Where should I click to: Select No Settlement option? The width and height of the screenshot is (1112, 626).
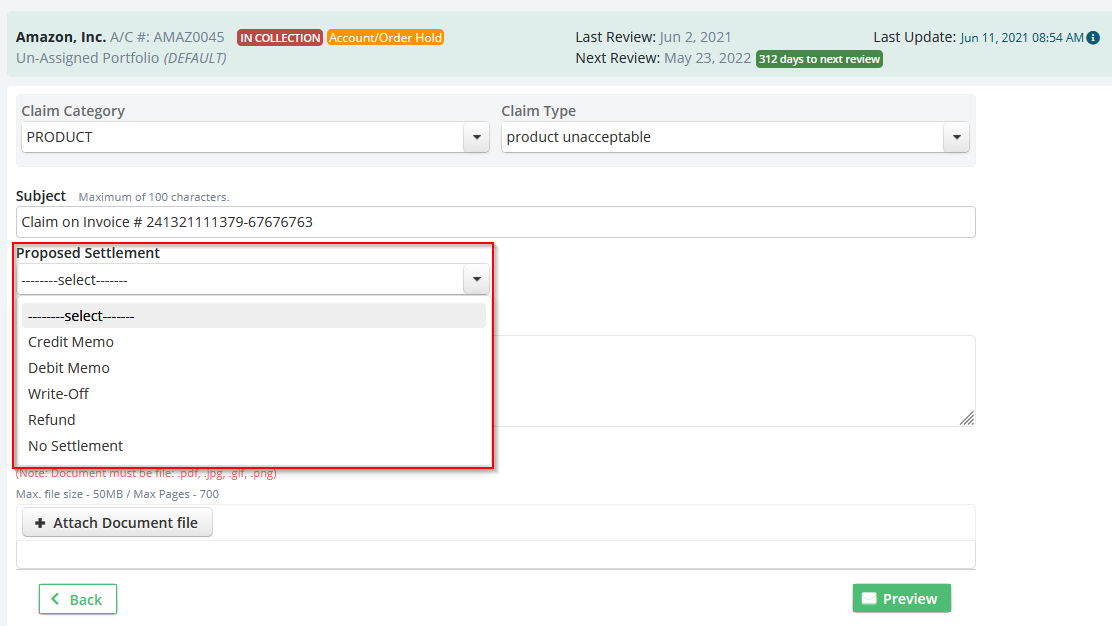(x=254, y=446)
